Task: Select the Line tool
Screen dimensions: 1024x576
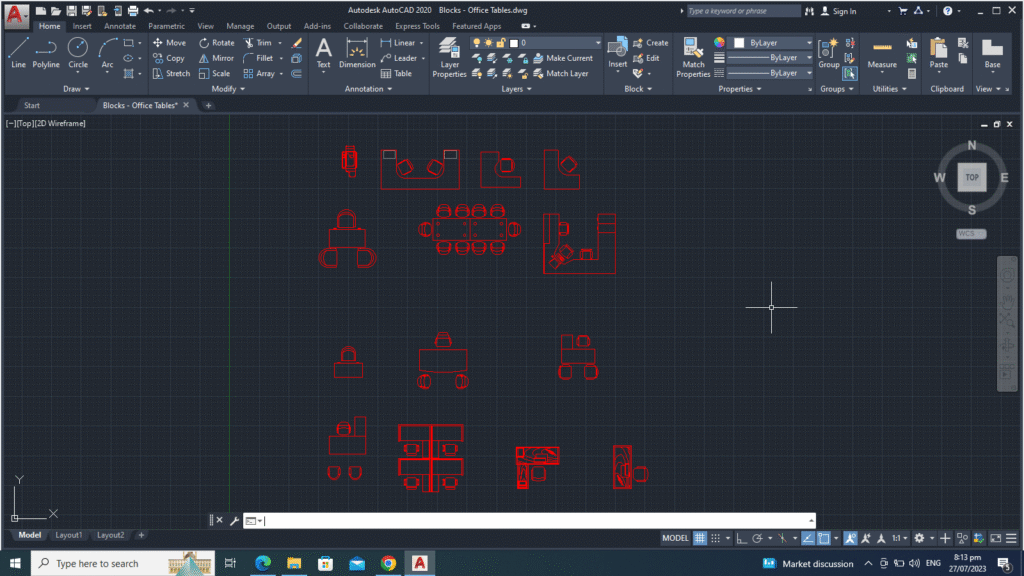Action: pyautogui.click(x=18, y=53)
